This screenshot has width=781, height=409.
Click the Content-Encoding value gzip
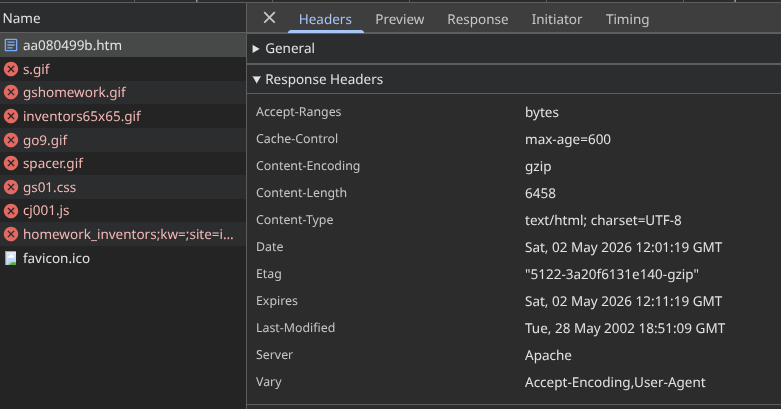pyautogui.click(x=538, y=167)
